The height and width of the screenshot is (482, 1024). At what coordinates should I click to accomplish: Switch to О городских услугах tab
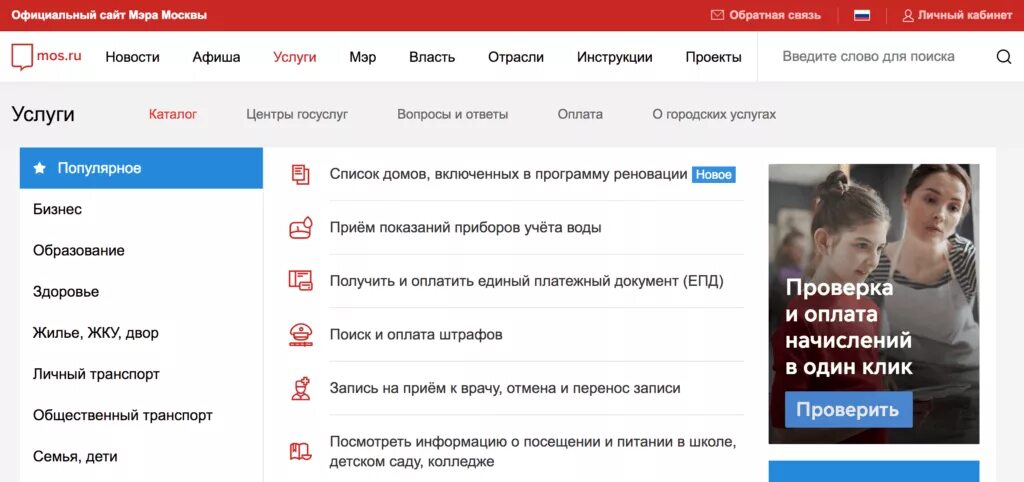coord(714,114)
